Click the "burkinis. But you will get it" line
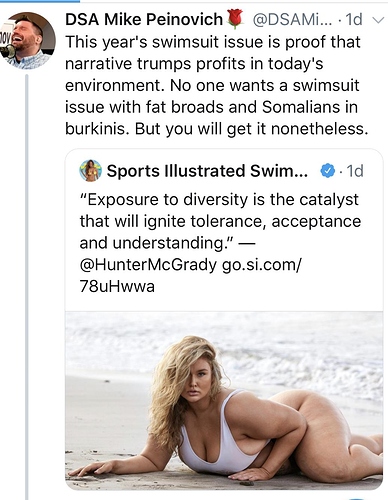 217,129
